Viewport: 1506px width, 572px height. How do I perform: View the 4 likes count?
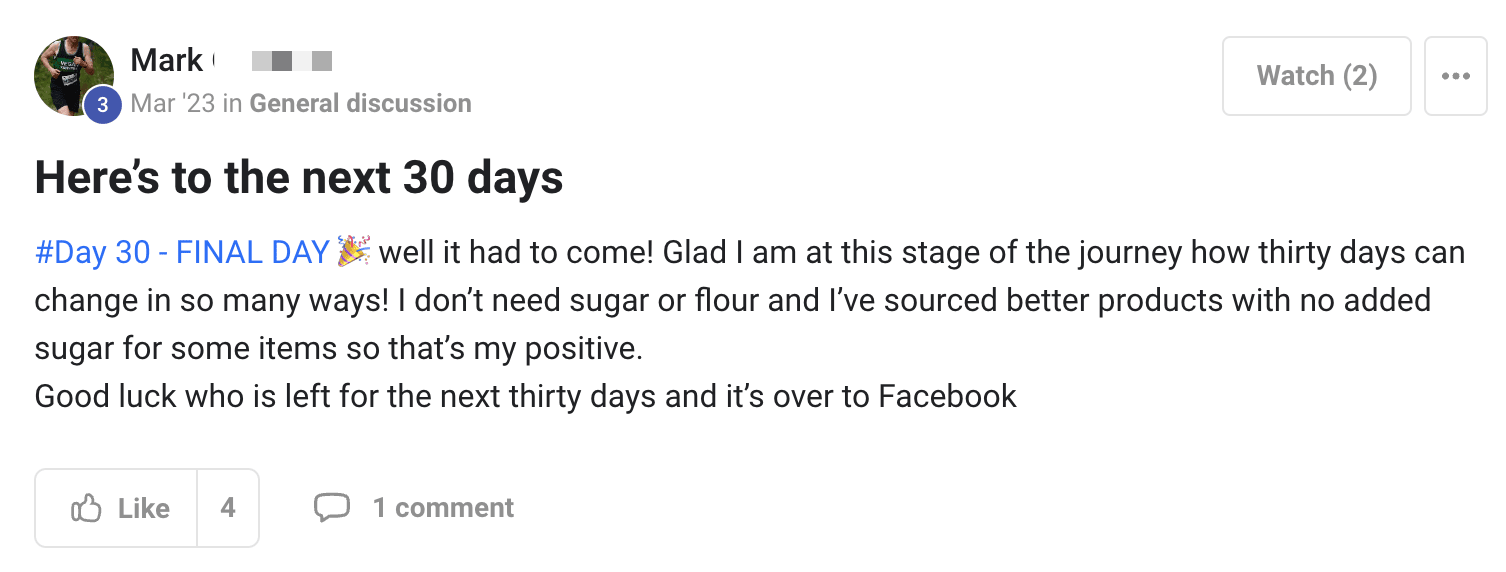pyautogui.click(x=228, y=508)
